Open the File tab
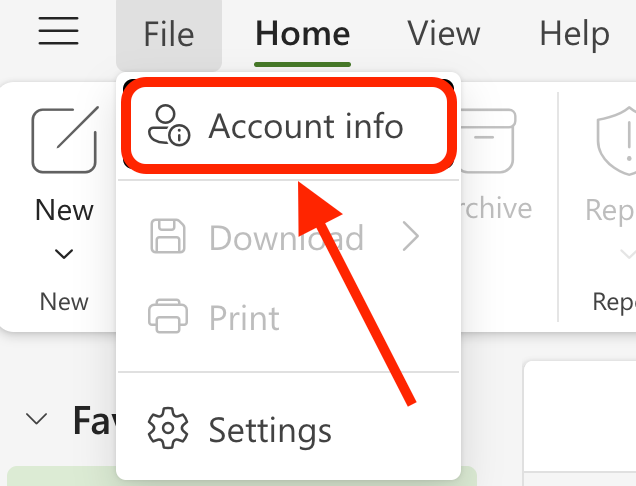The height and width of the screenshot is (486, 636). pos(169,35)
